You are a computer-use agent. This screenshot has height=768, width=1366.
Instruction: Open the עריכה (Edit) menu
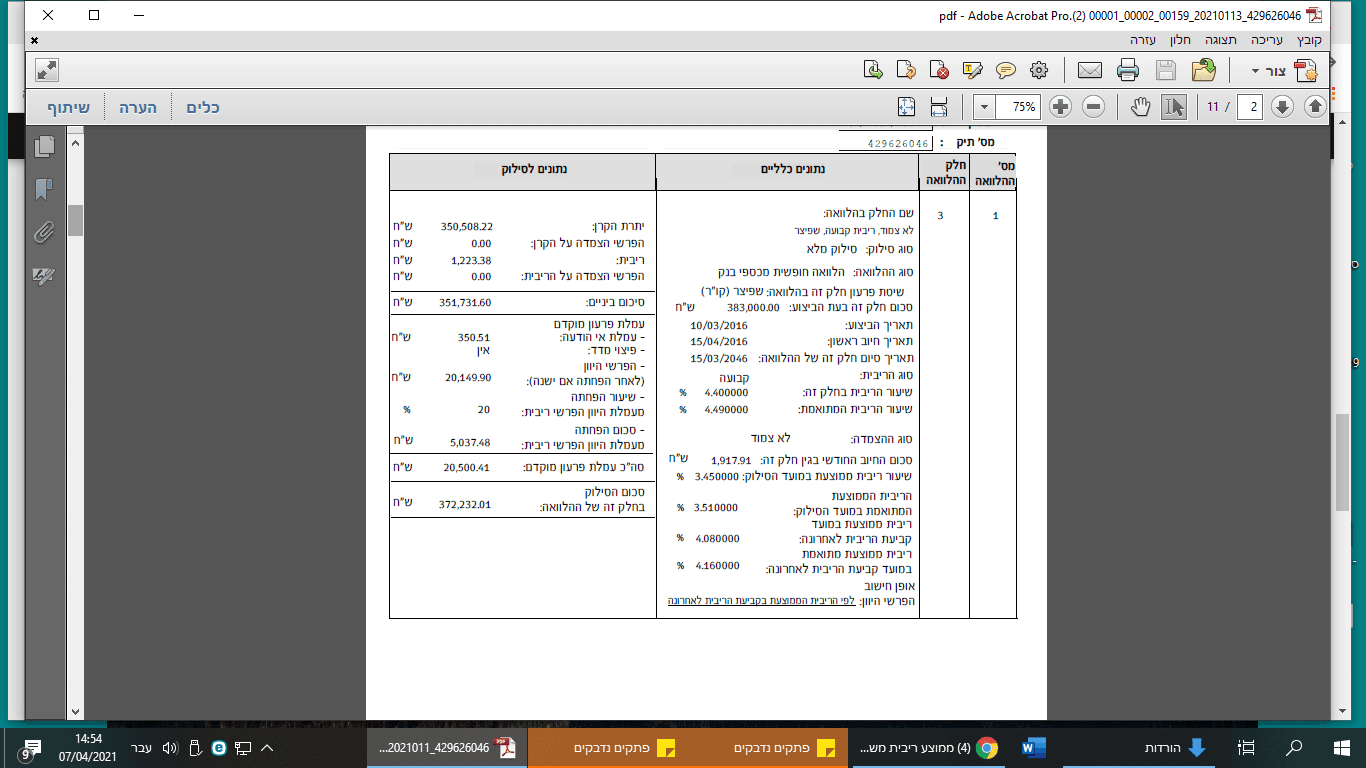(x=1268, y=40)
